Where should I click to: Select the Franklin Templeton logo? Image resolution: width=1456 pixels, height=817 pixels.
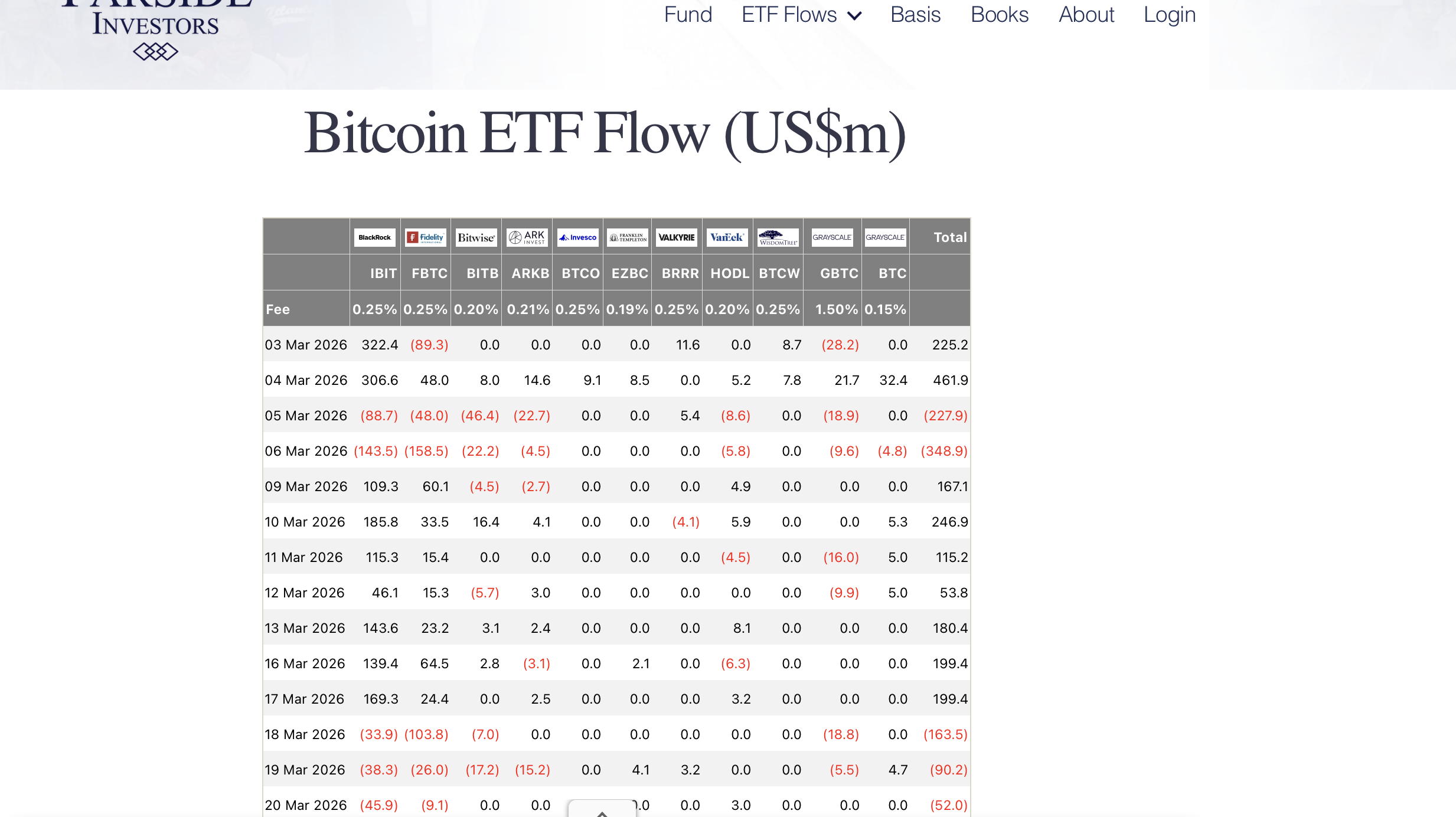tap(627, 237)
